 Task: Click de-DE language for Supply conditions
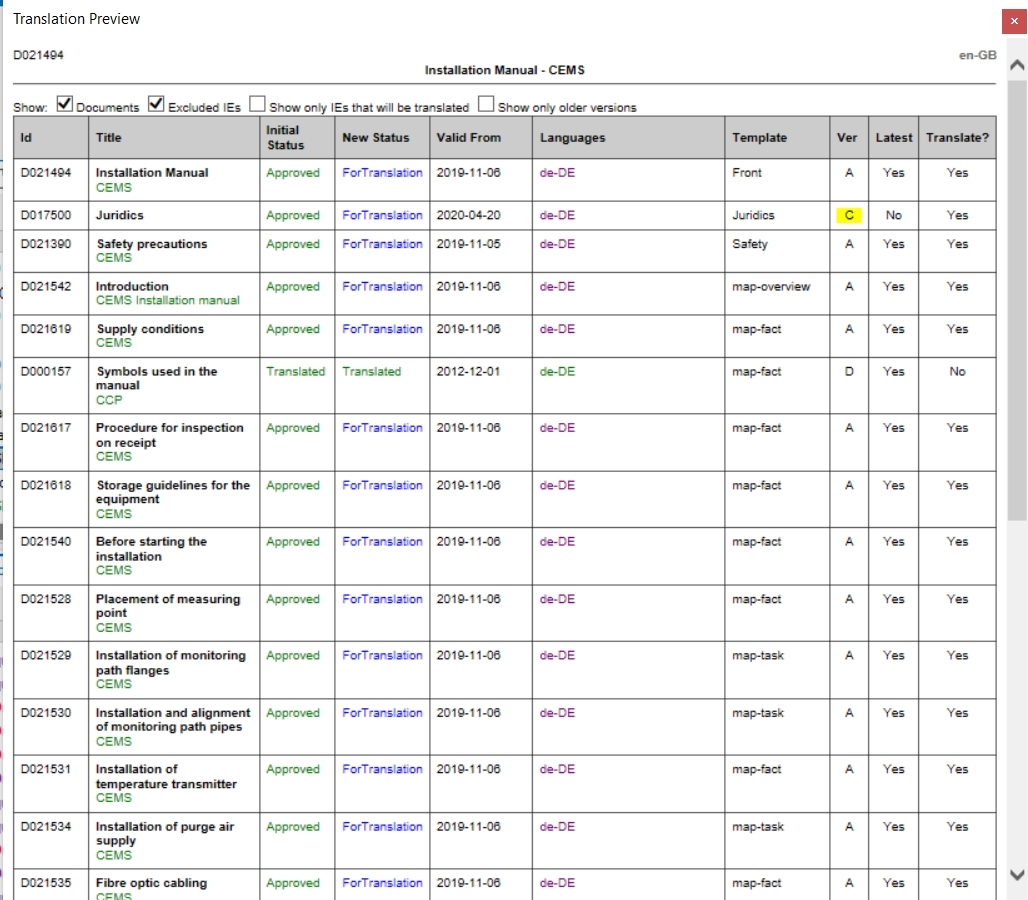click(557, 329)
